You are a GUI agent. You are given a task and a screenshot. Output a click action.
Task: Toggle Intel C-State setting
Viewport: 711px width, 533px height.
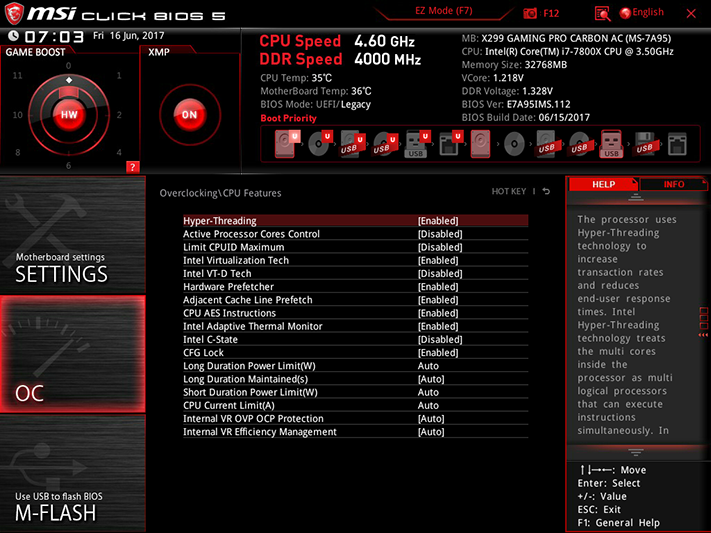point(356,339)
